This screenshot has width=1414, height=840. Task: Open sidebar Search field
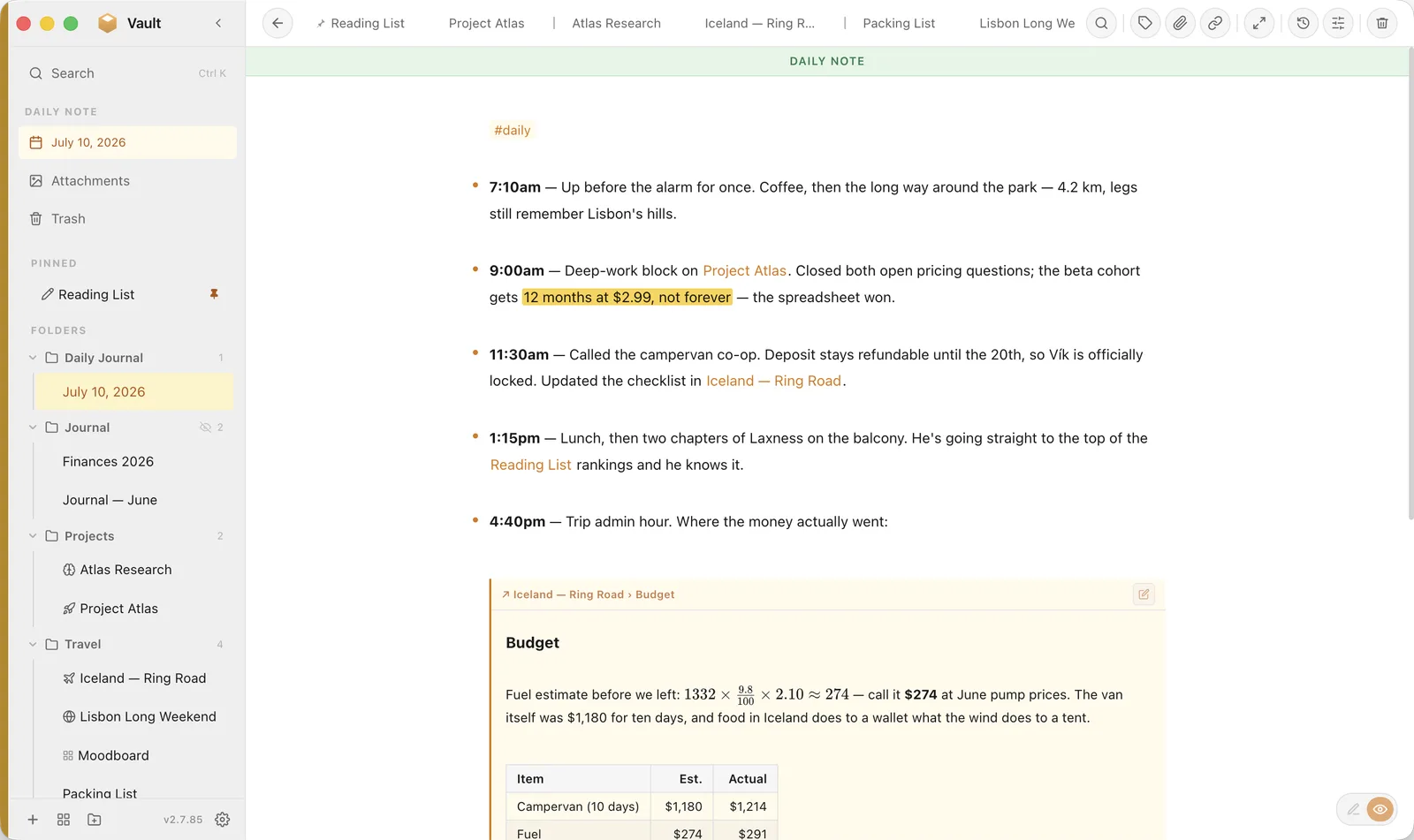pyautogui.click(x=127, y=73)
